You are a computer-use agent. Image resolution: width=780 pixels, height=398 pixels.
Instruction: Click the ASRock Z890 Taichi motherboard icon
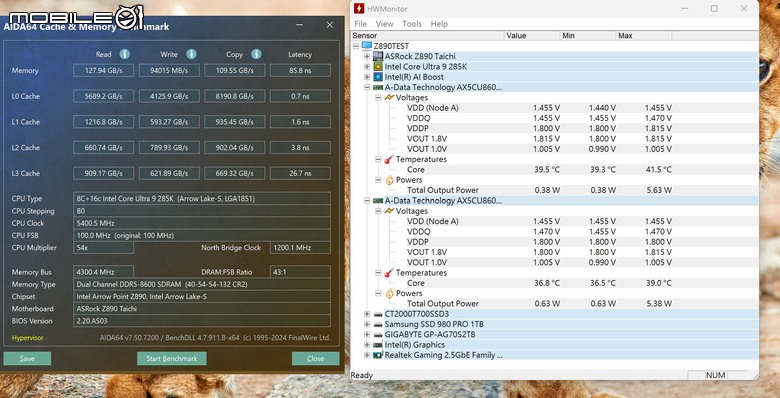click(x=378, y=56)
